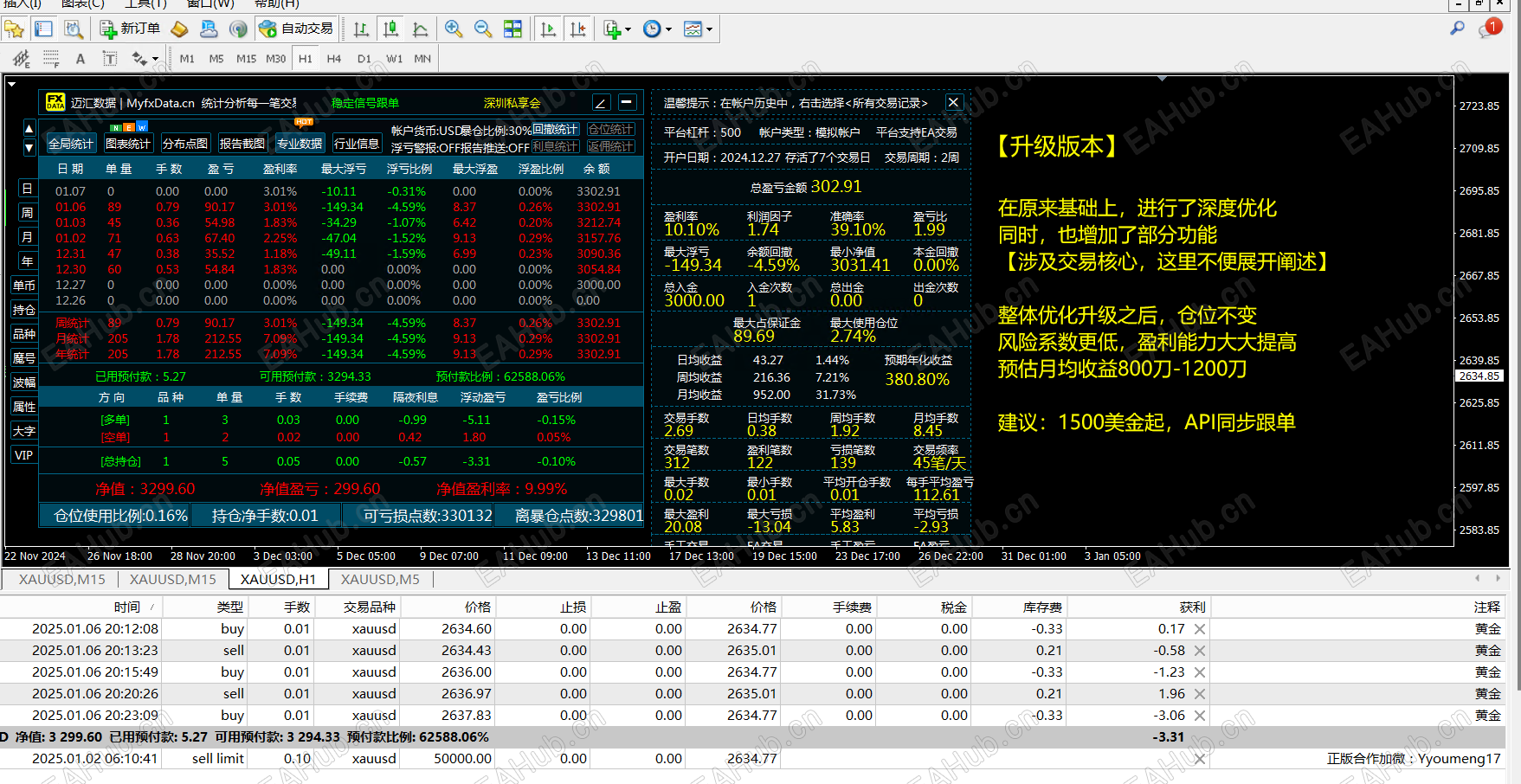Click the VIP side button
The height and width of the screenshot is (784, 1521).
click(x=24, y=455)
